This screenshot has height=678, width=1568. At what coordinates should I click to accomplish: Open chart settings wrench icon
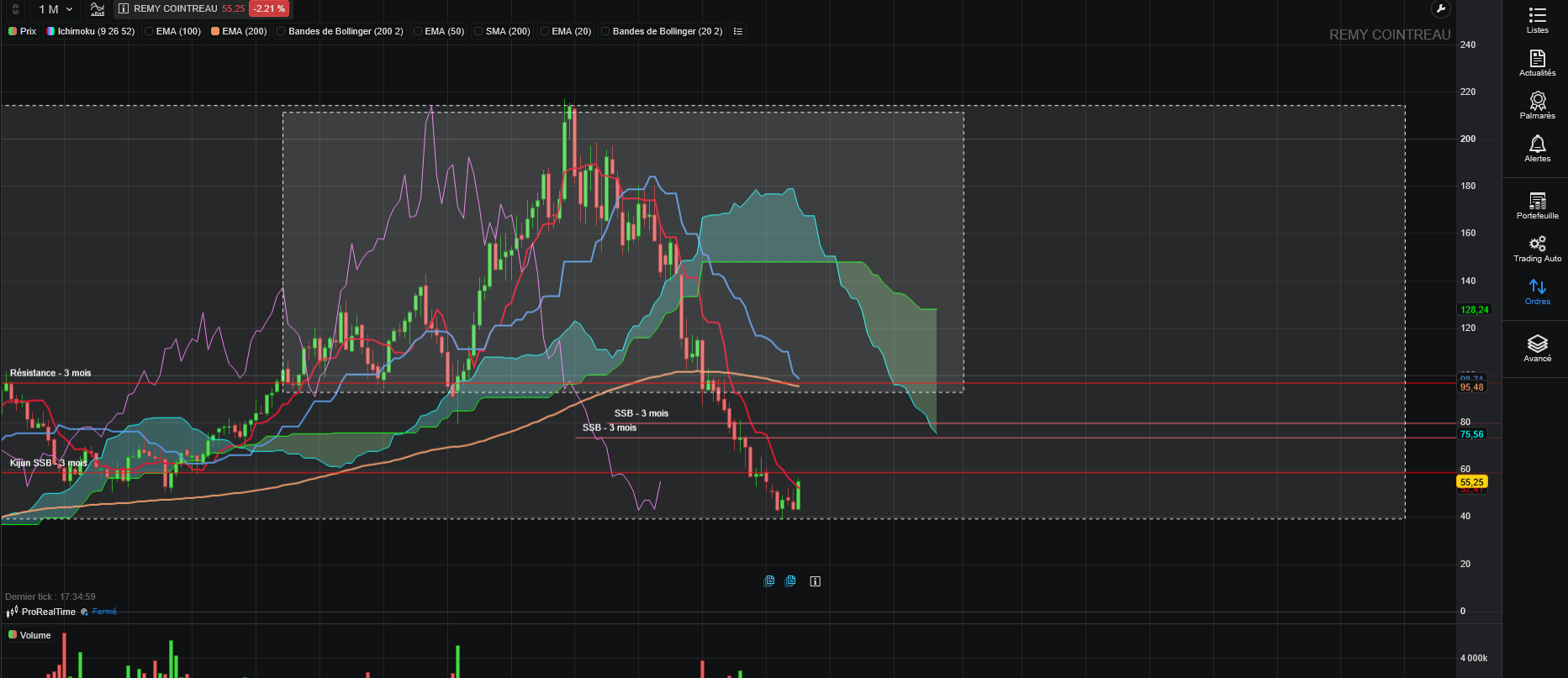pos(1440,9)
